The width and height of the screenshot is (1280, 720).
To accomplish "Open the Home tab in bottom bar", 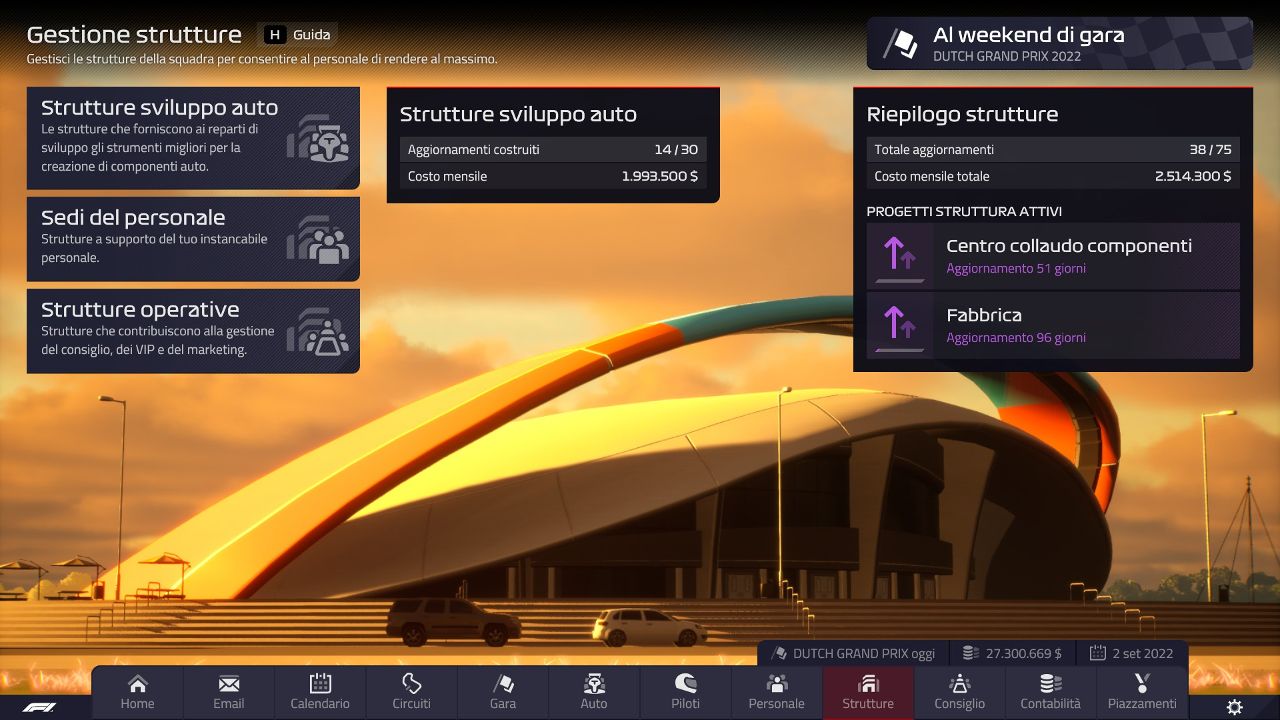I will [x=137, y=692].
